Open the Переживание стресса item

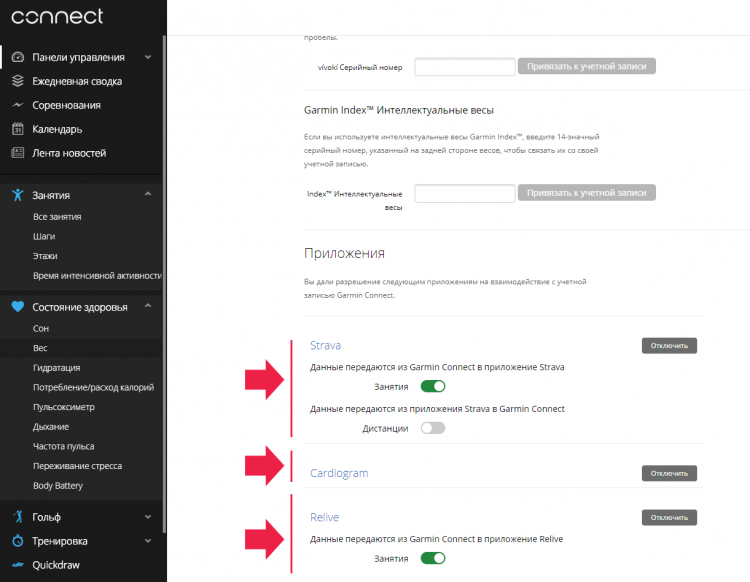point(77,466)
